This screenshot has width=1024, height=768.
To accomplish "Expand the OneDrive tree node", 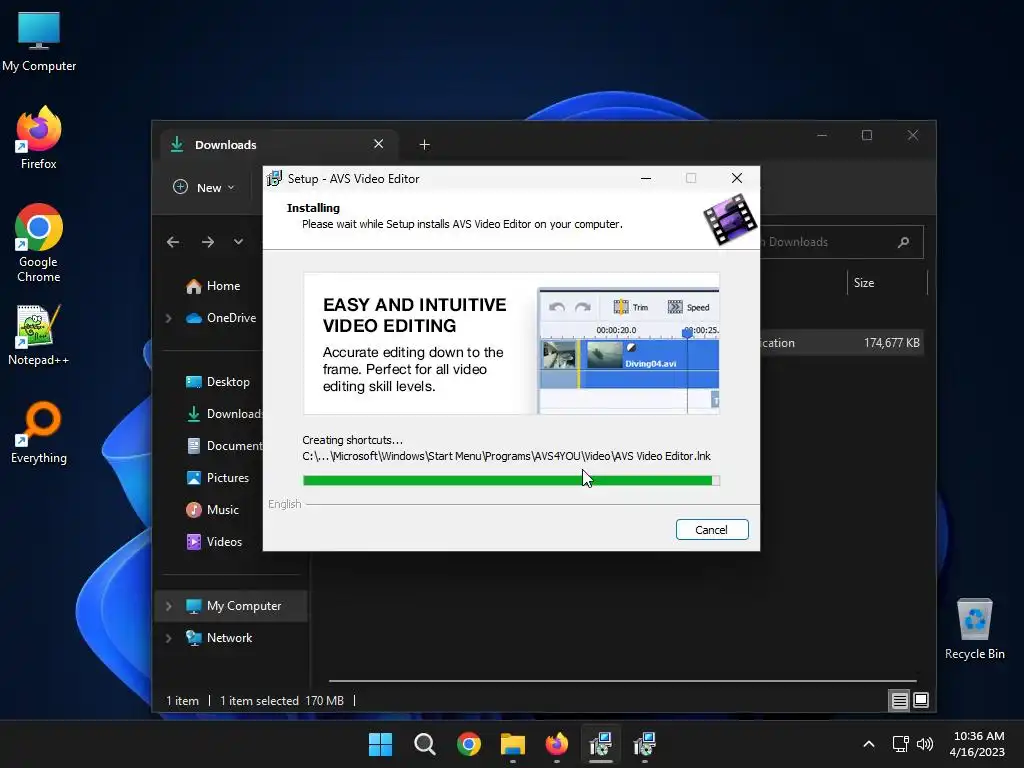I will [x=168, y=318].
